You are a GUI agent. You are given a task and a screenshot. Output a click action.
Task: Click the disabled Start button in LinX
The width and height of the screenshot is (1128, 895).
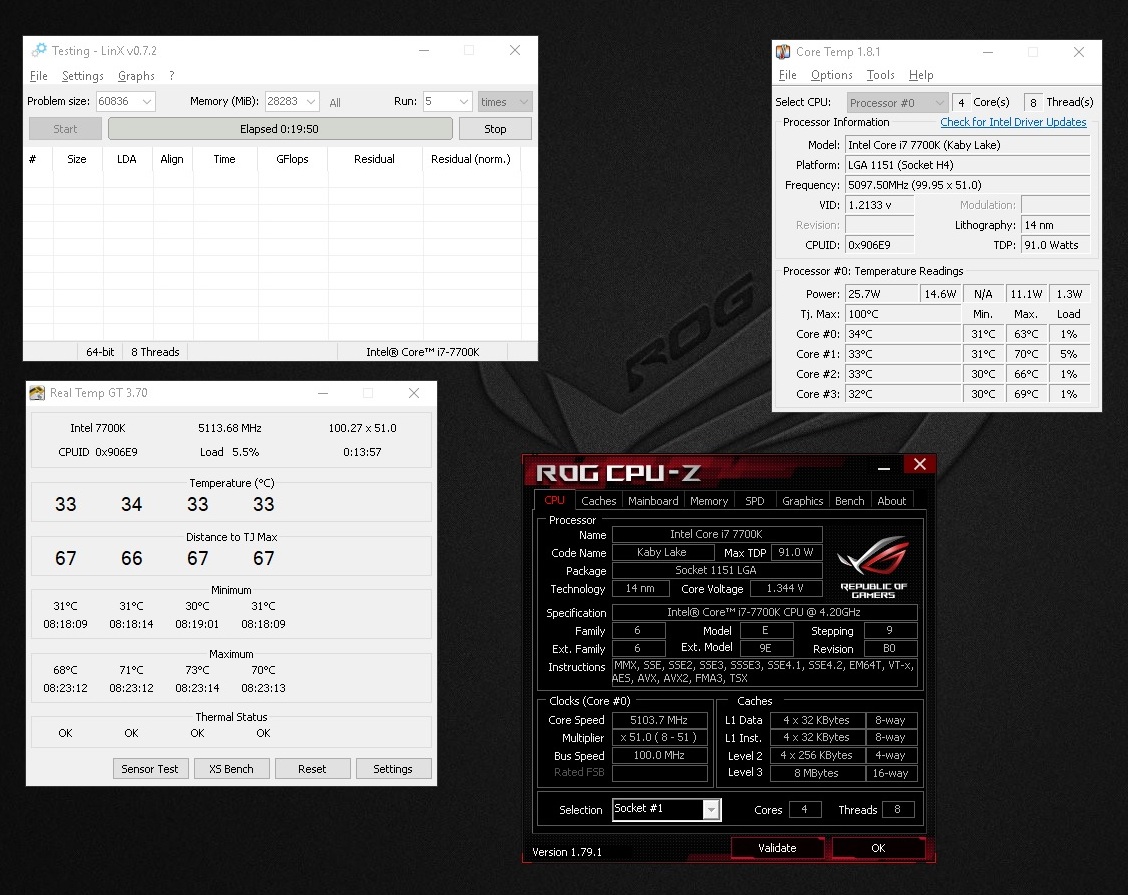[65, 129]
